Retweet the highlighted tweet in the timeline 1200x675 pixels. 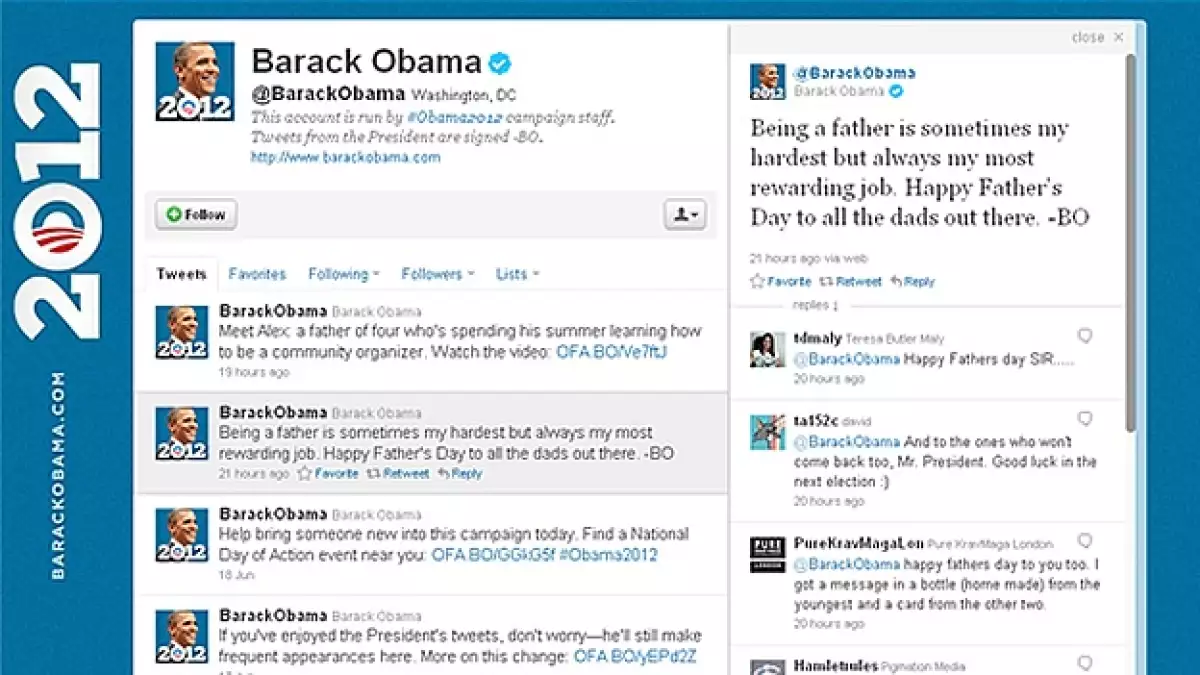point(397,474)
